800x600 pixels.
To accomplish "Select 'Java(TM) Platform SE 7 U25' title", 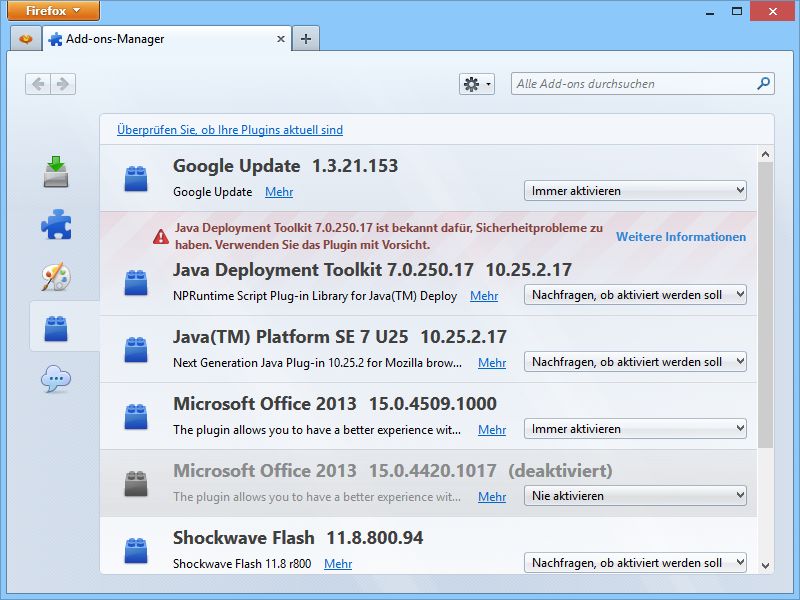I will 290,337.
